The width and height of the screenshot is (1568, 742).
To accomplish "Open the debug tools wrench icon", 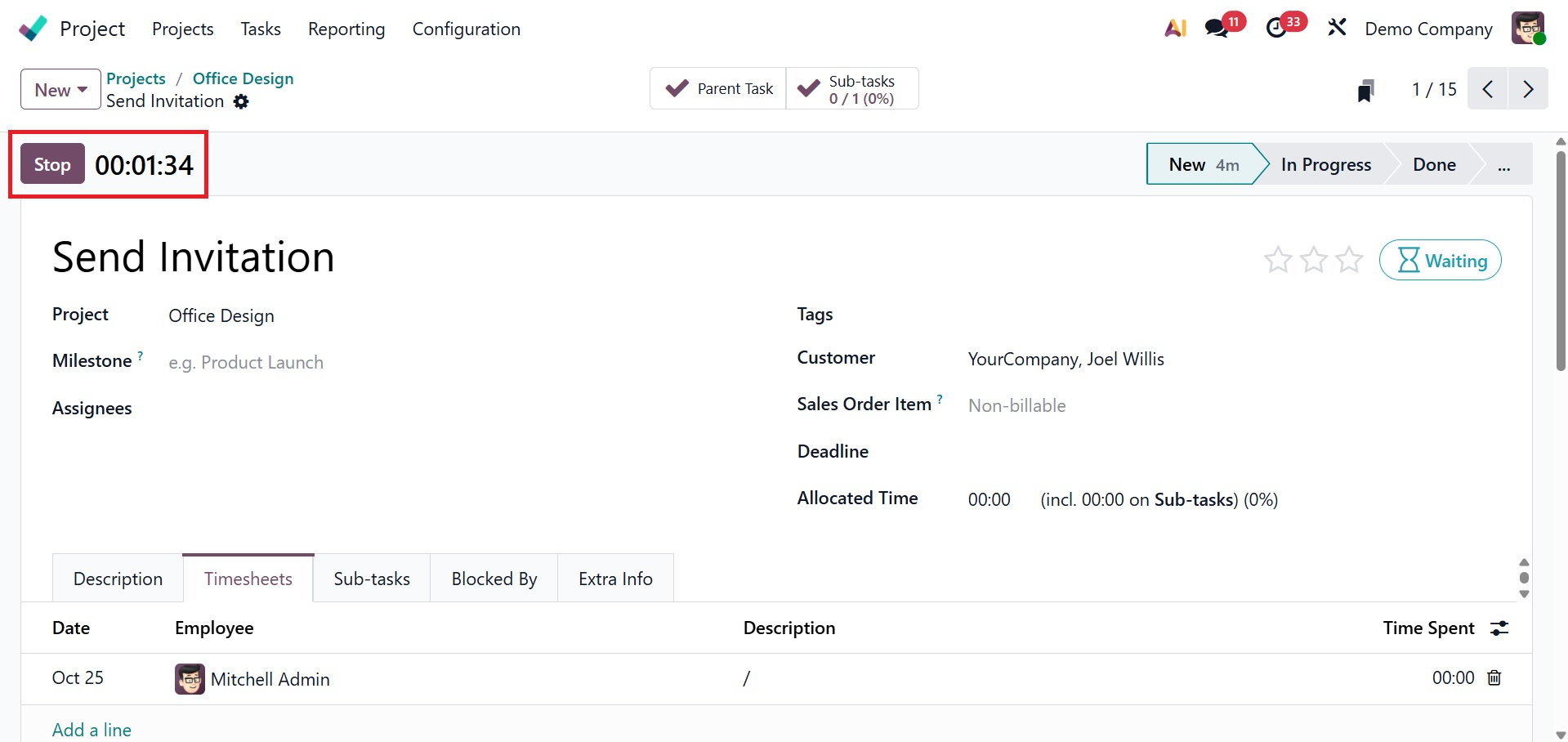I will tap(1337, 29).
